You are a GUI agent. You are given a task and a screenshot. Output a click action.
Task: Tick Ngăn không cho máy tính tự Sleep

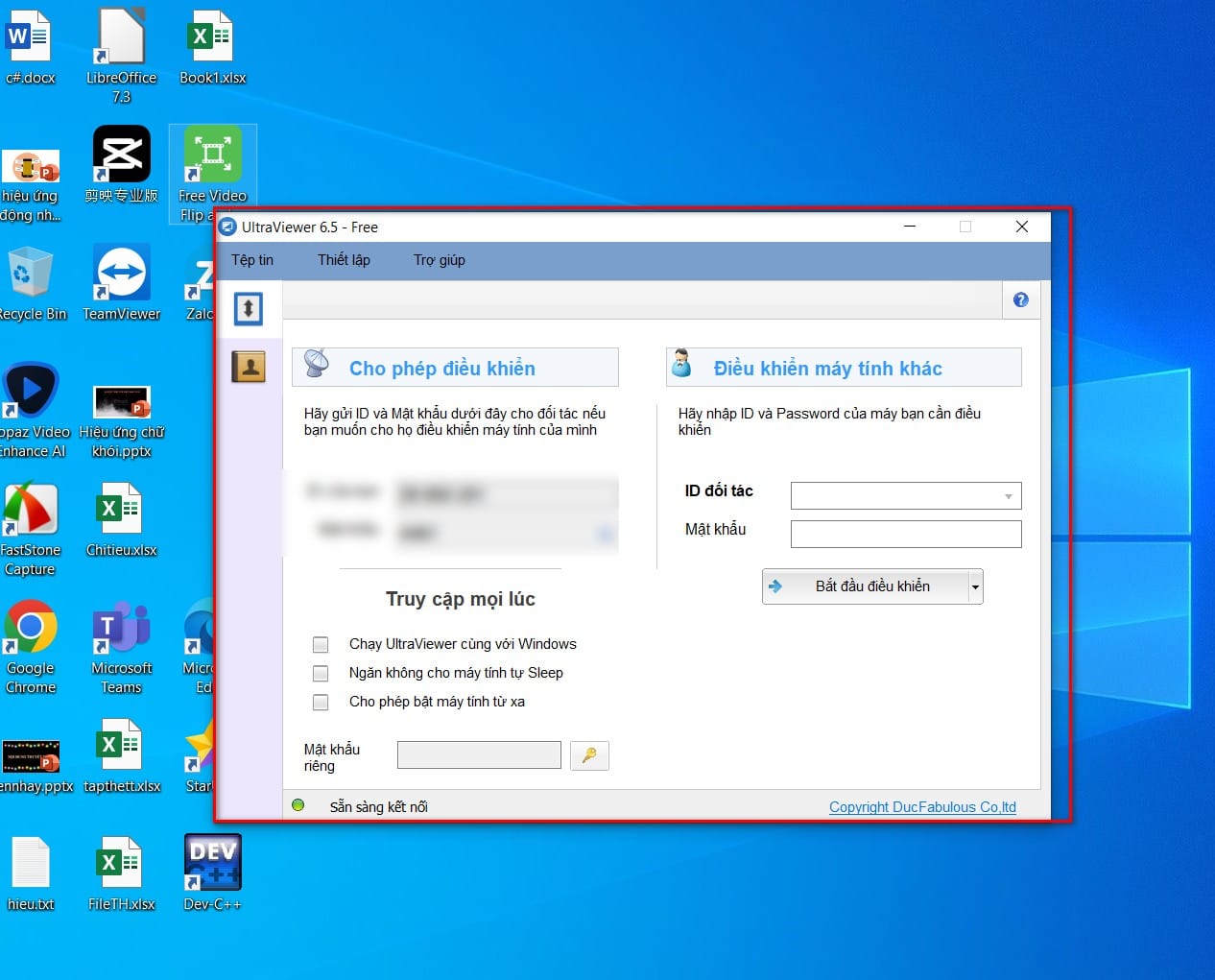(321, 673)
